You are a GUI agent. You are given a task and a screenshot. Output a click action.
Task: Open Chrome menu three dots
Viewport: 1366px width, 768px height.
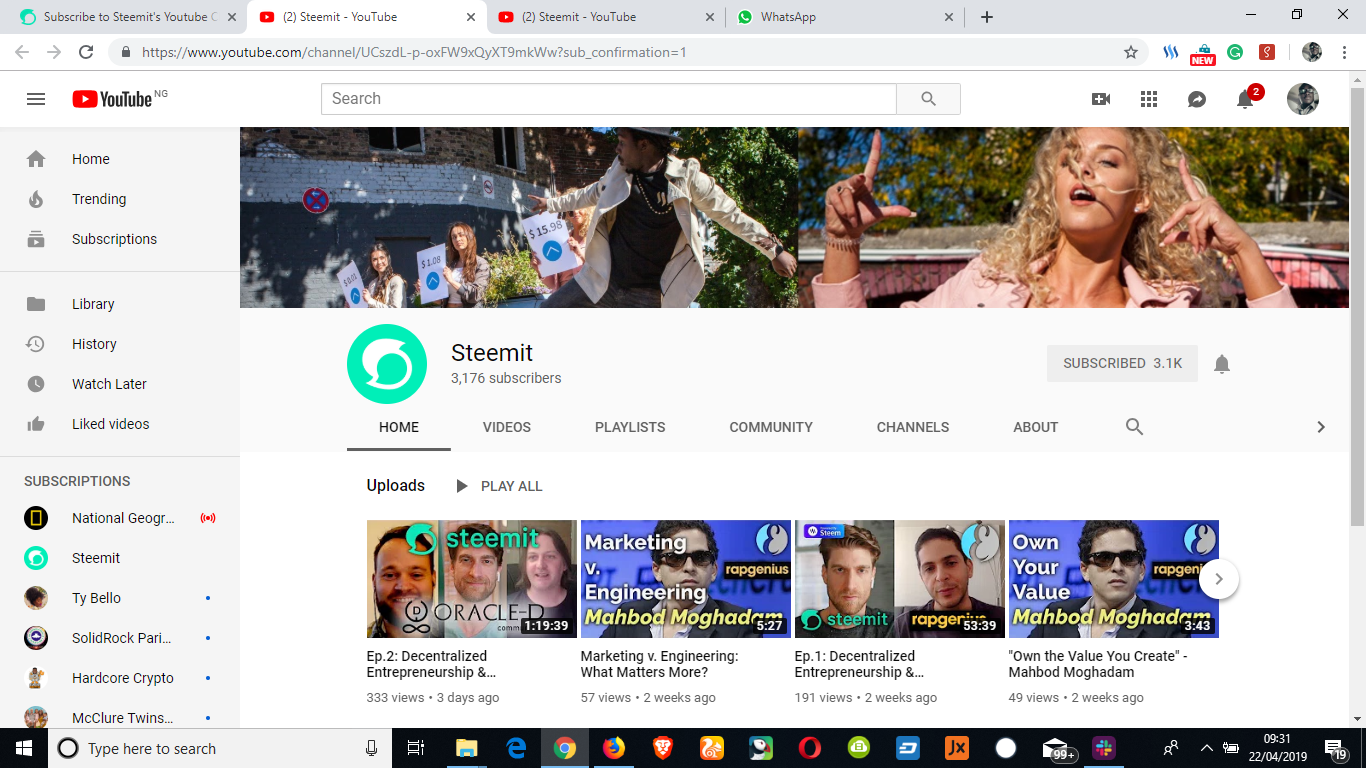1344,52
